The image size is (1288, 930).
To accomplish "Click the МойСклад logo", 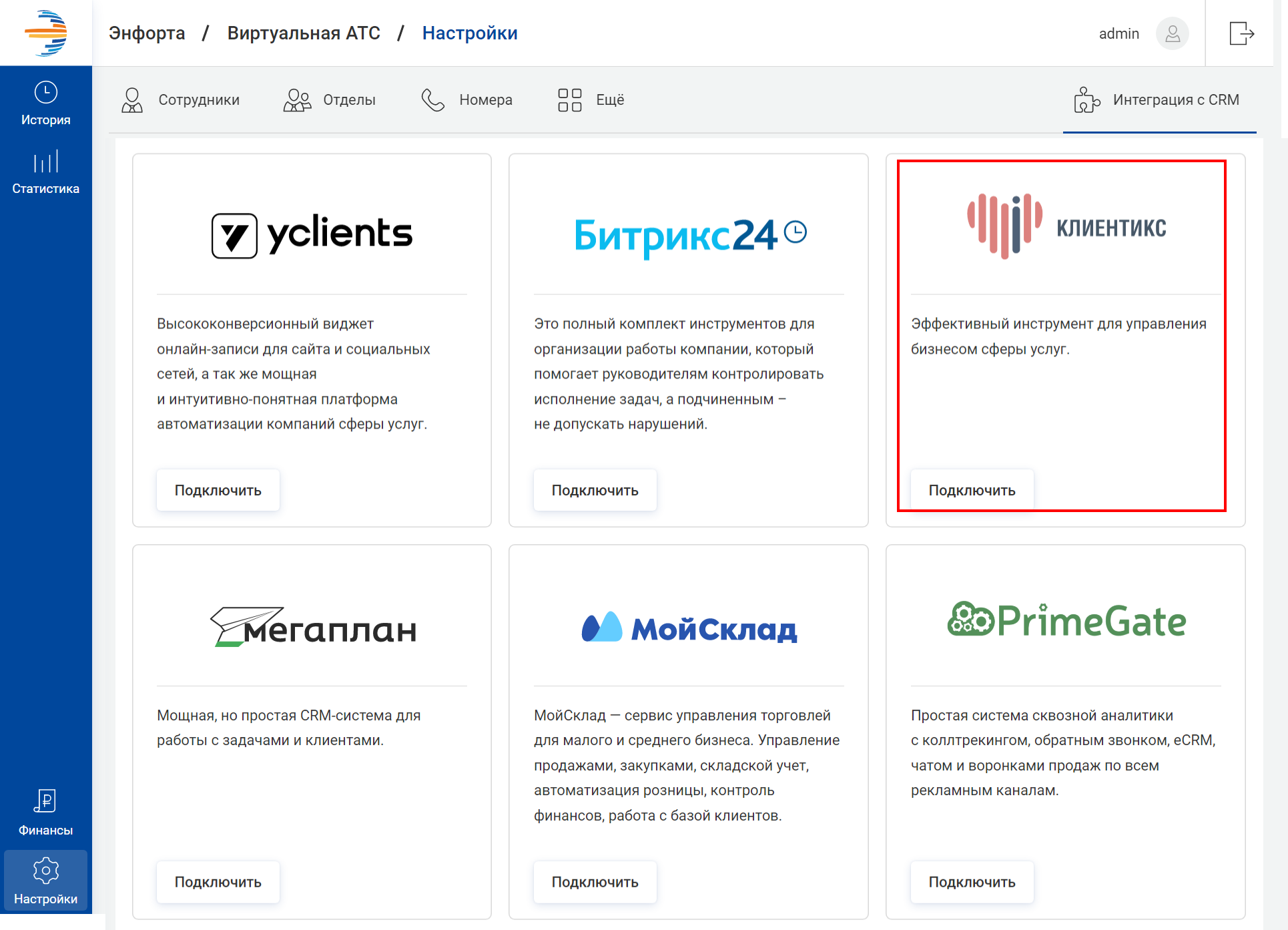I will (x=689, y=628).
